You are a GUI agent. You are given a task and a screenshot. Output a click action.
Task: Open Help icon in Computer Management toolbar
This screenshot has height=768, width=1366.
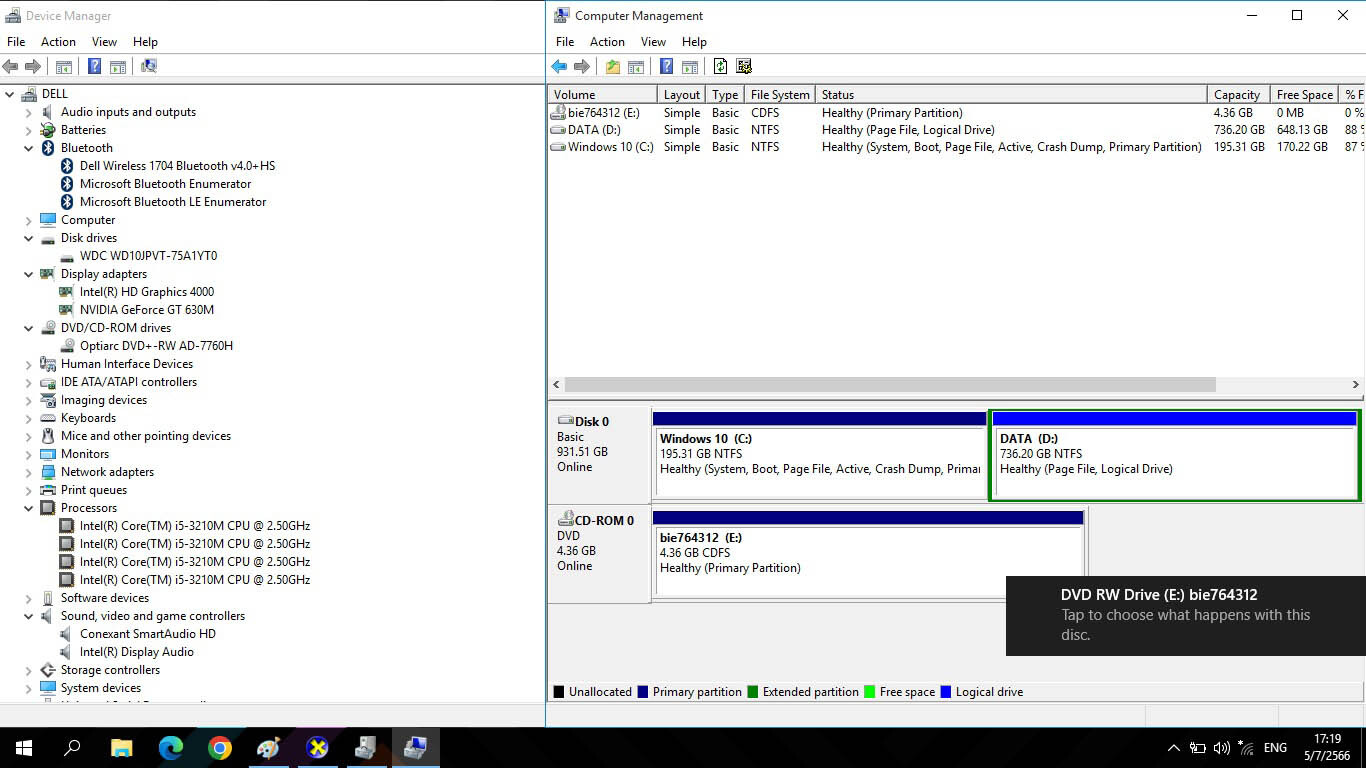tap(666, 66)
